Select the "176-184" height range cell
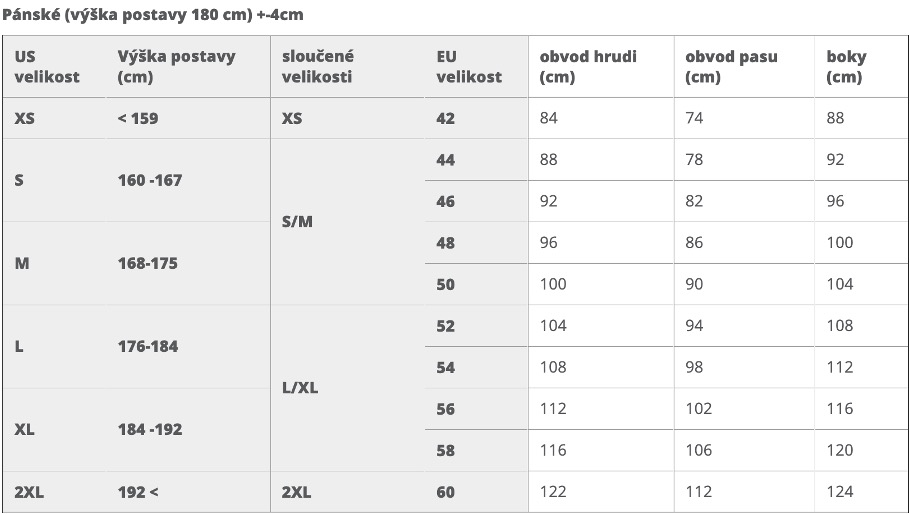Viewport: 910px width, 514px height. [x=148, y=346]
